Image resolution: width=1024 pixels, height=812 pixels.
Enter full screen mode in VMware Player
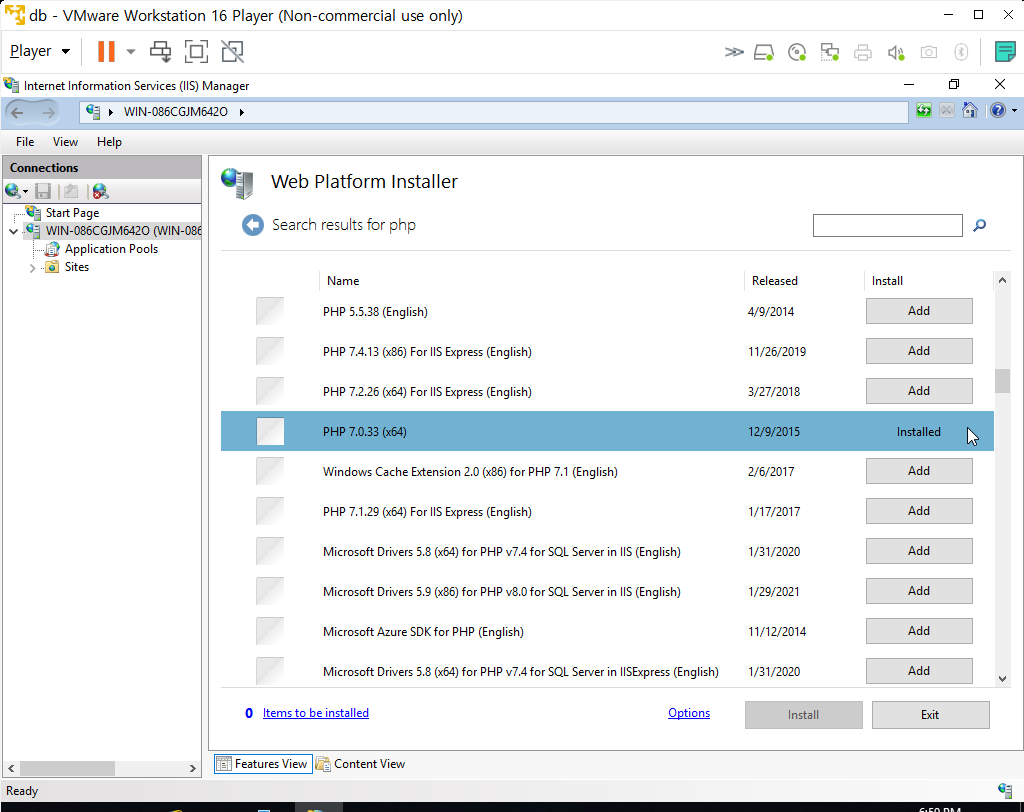[197, 52]
